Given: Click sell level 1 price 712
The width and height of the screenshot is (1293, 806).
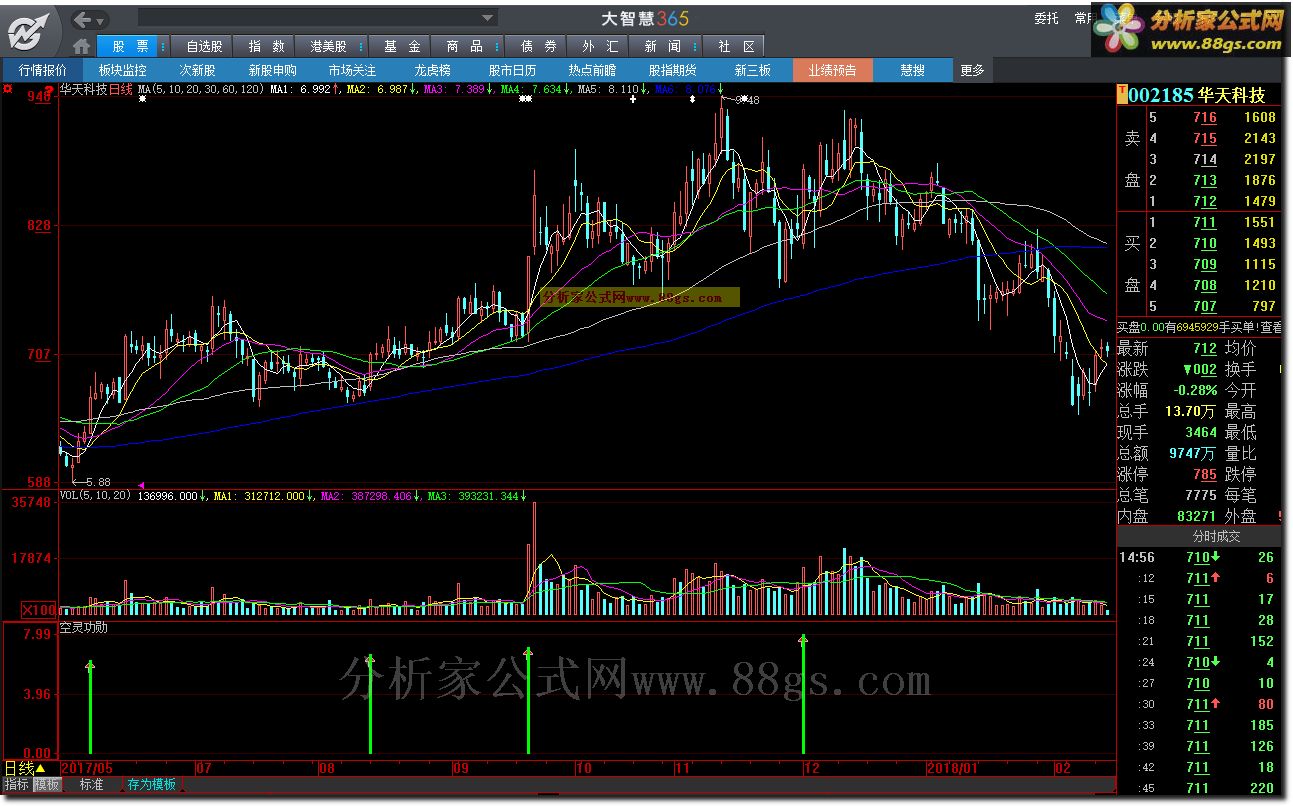Looking at the screenshot, I should pos(1204,202).
